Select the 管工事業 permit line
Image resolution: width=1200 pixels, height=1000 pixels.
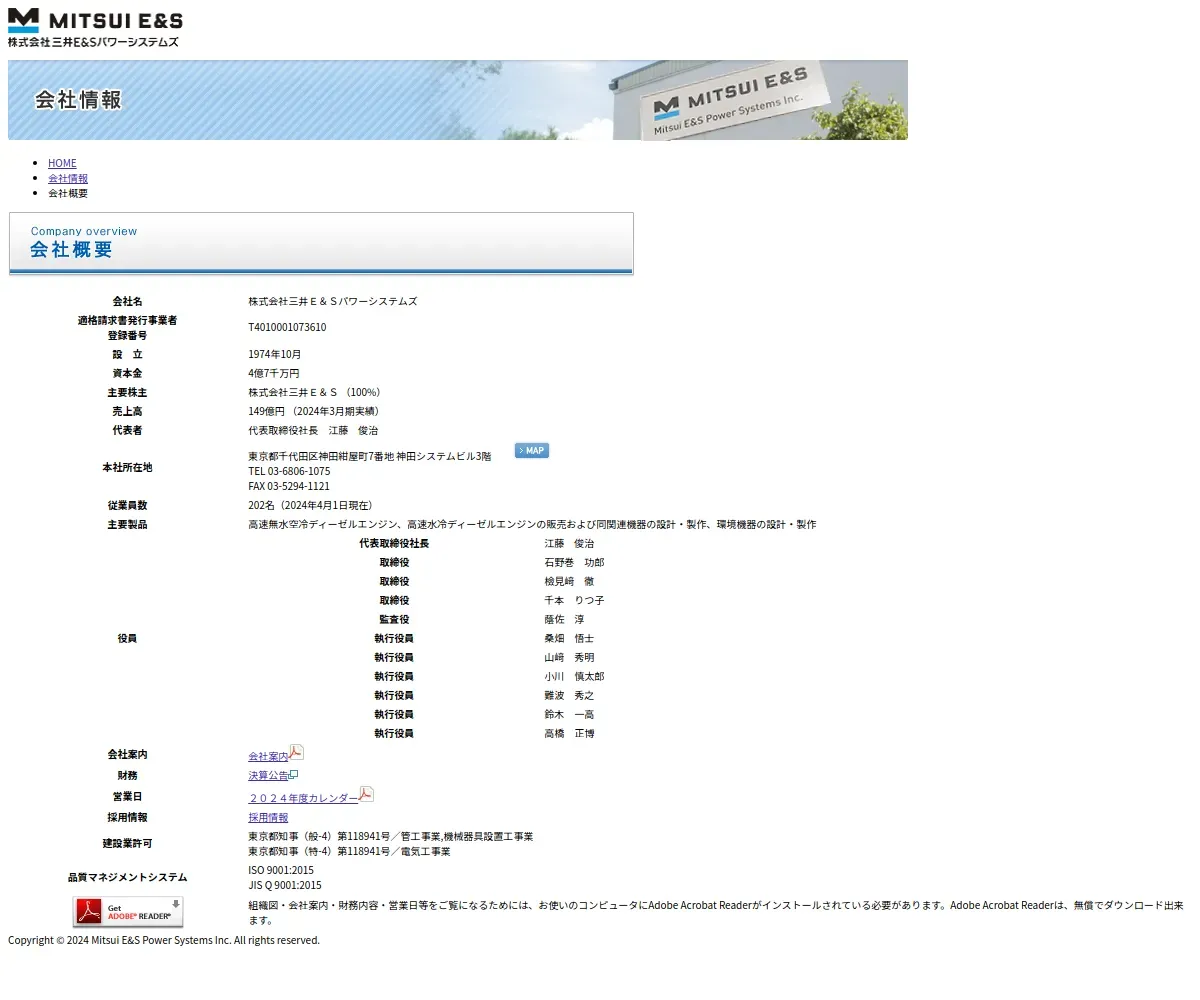pos(391,836)
